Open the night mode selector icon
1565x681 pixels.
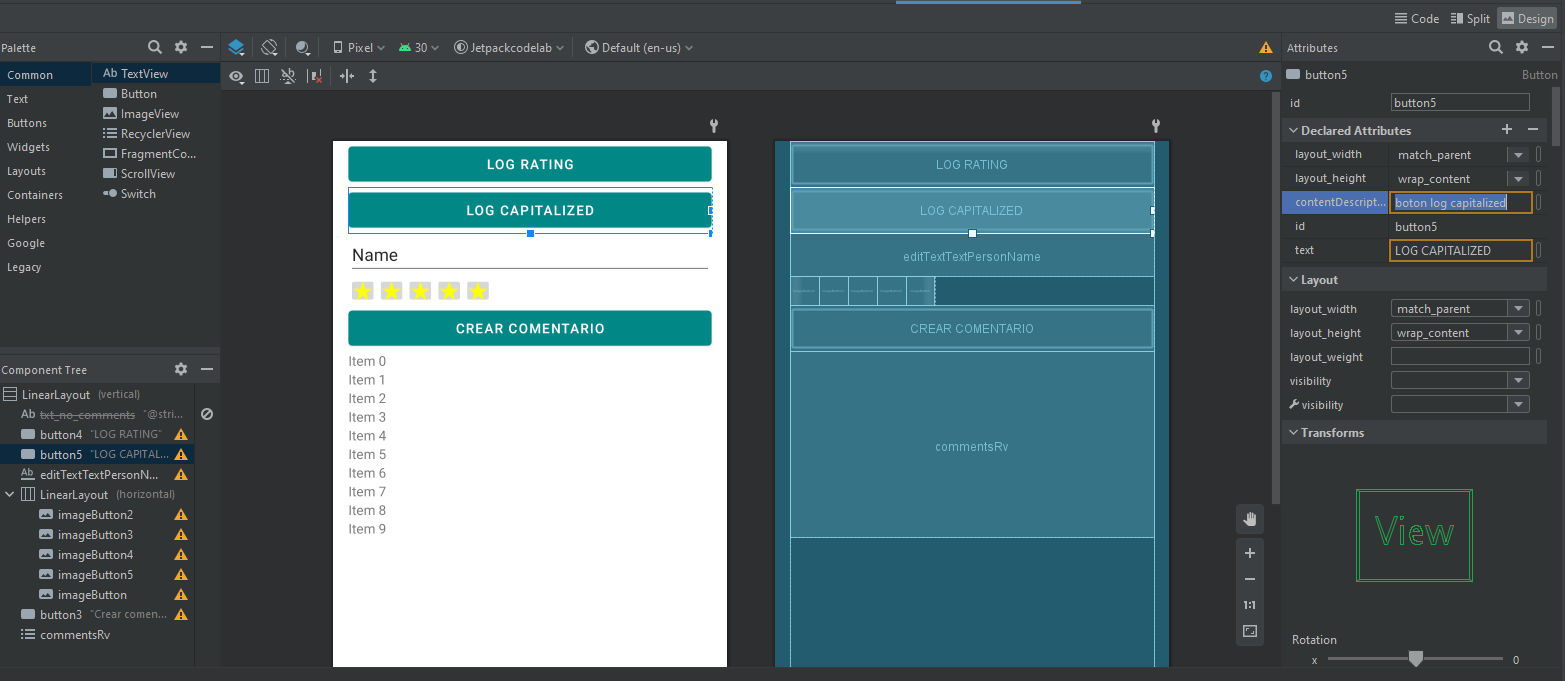click(x=303, y=47)
